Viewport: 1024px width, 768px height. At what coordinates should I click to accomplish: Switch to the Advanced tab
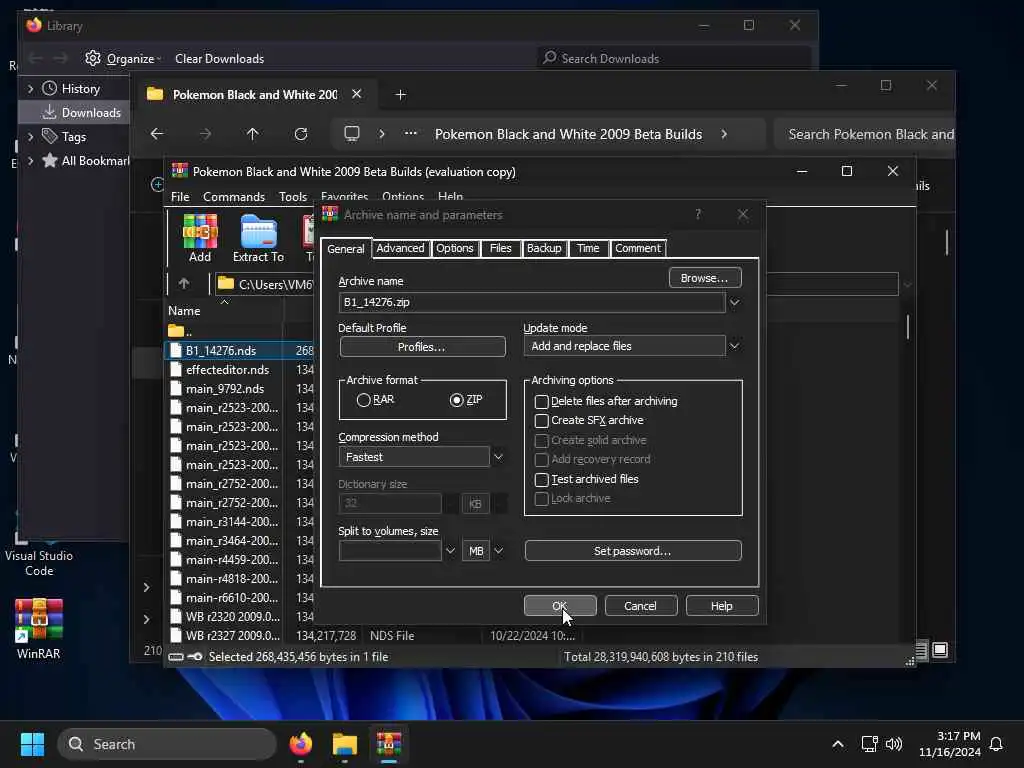pos(400,248)
